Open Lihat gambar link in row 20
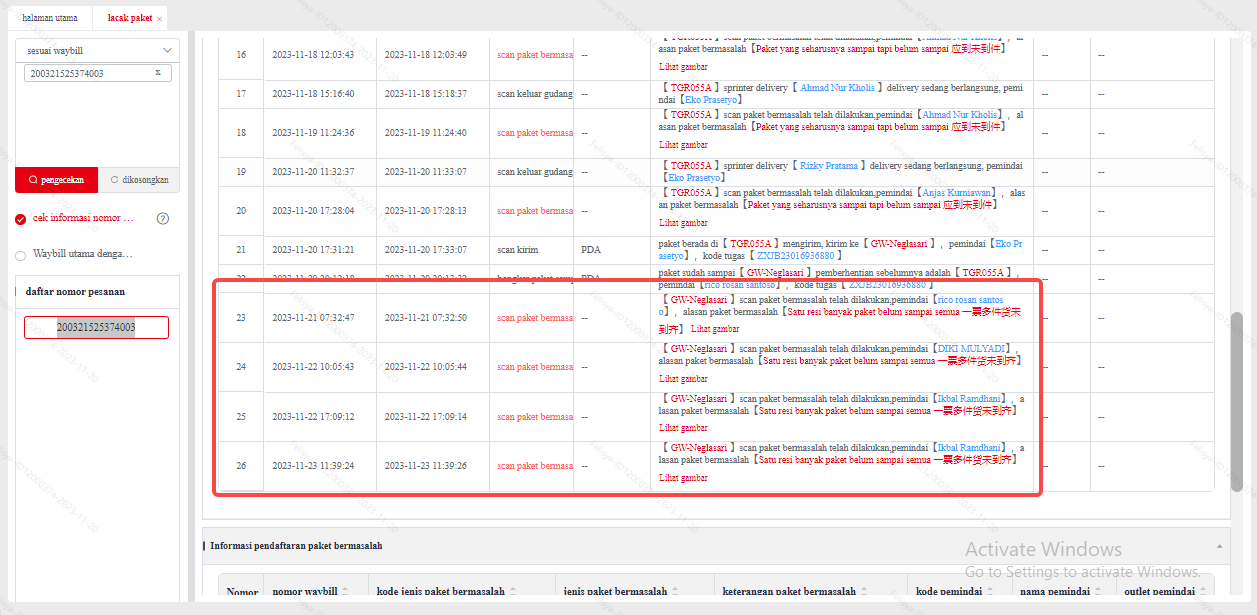1257x615 pixels. click(x=683, y=223)
